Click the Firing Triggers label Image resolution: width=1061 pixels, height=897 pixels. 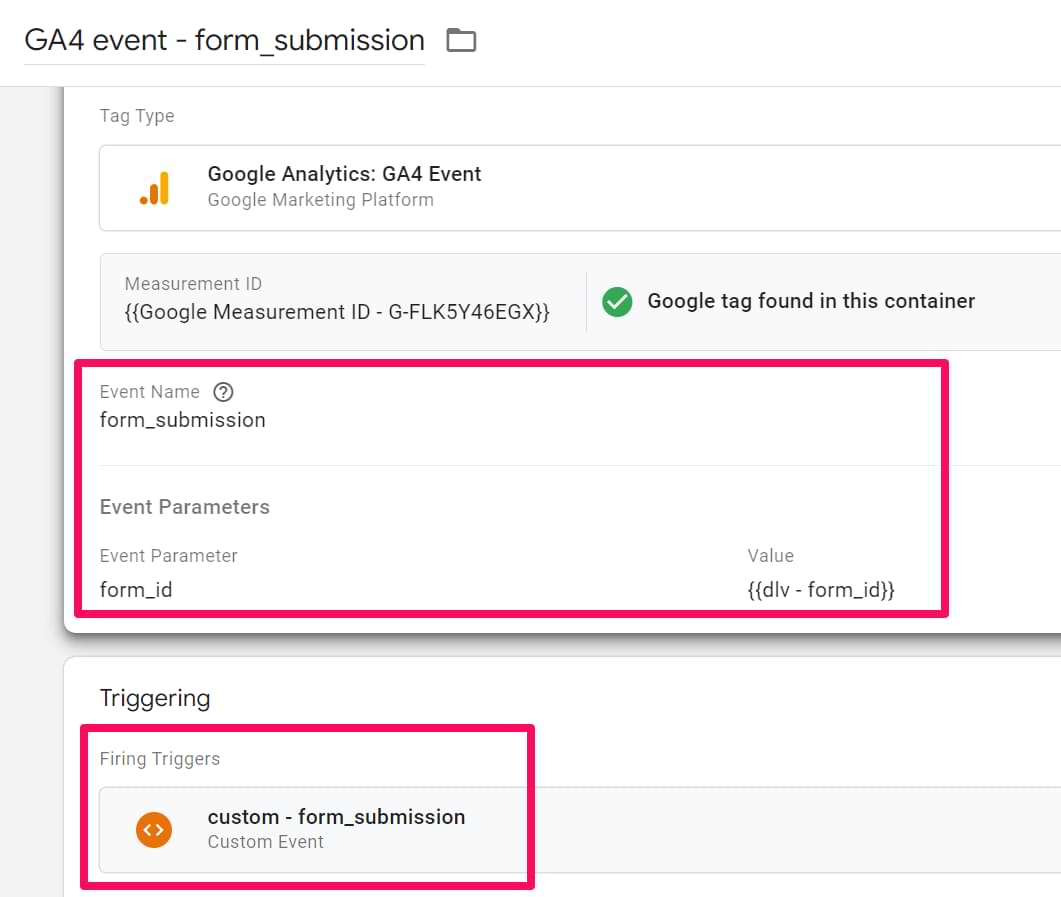tap(160, 759)
